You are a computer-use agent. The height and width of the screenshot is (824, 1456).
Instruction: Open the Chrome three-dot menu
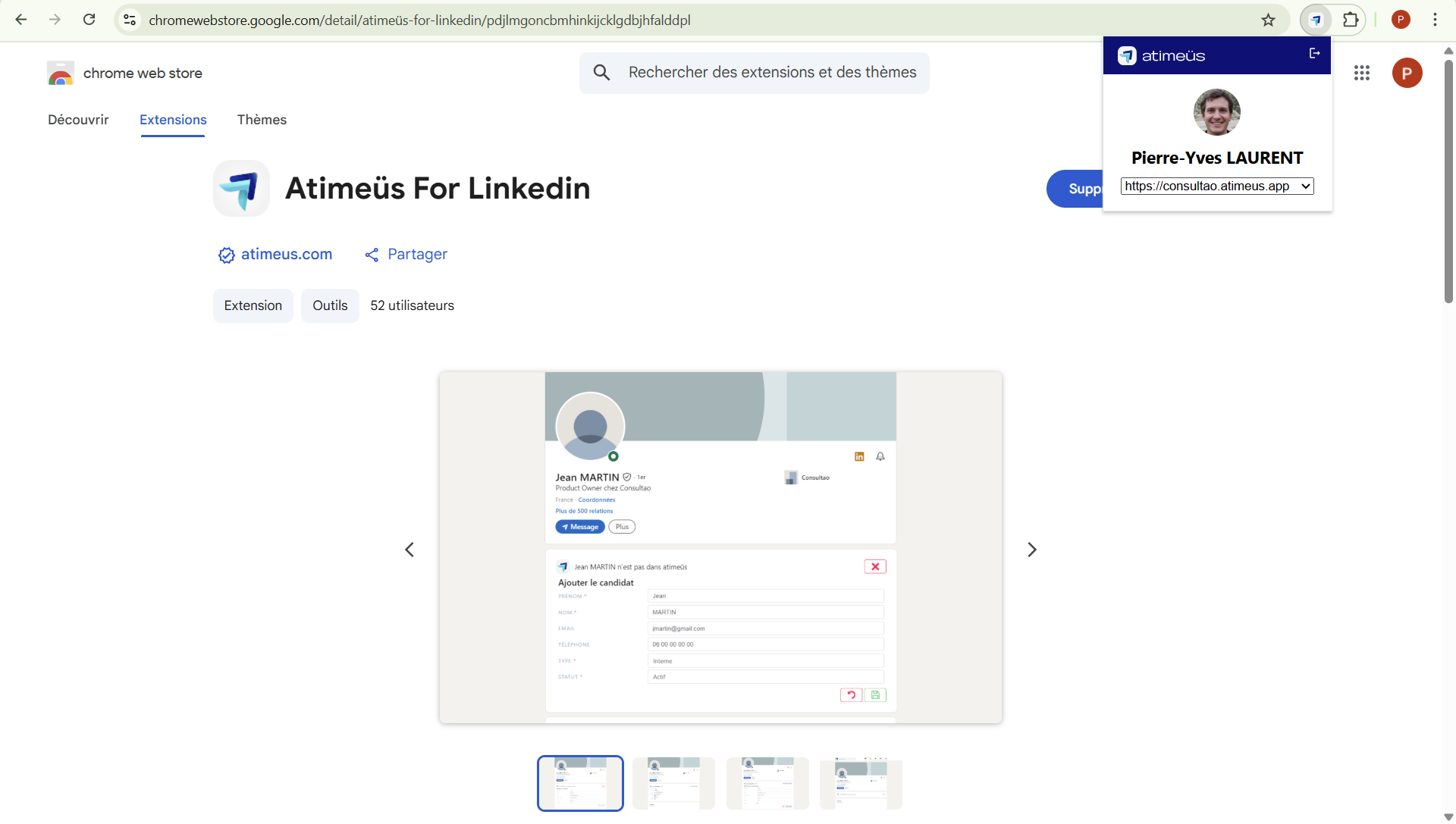pos(1435,20)
